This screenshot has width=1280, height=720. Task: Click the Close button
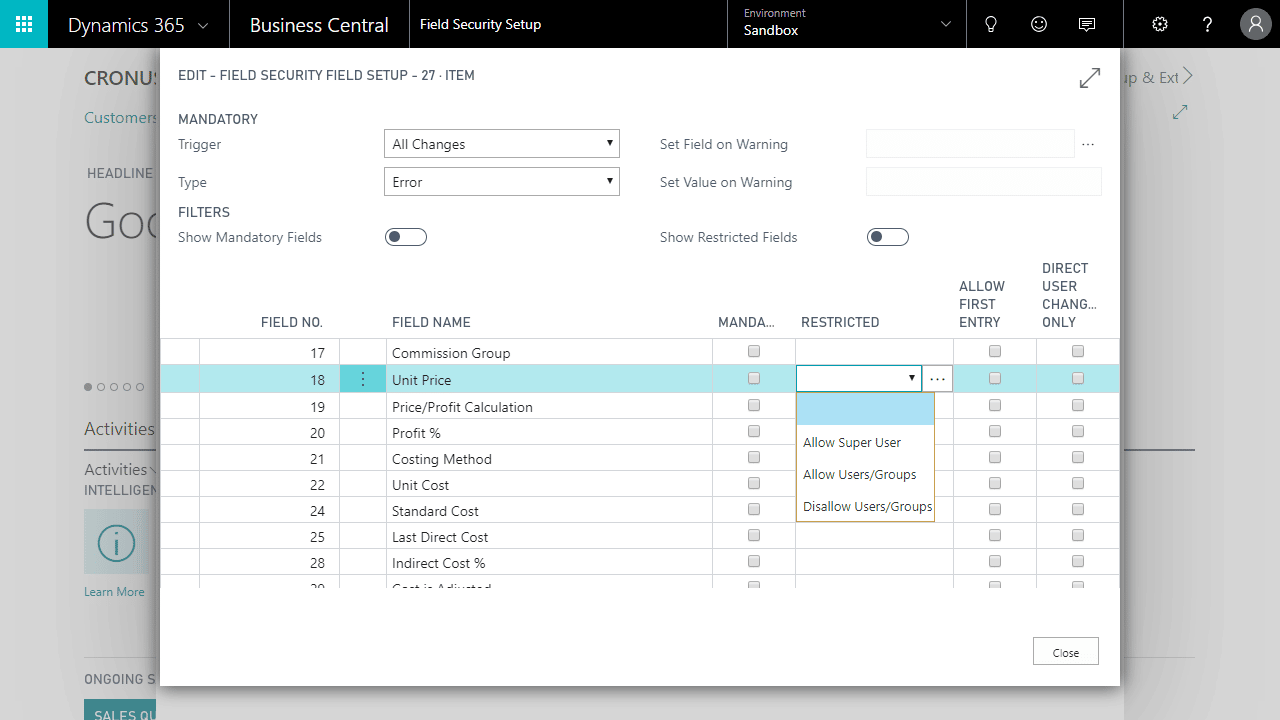click(x=1066, y=652)
